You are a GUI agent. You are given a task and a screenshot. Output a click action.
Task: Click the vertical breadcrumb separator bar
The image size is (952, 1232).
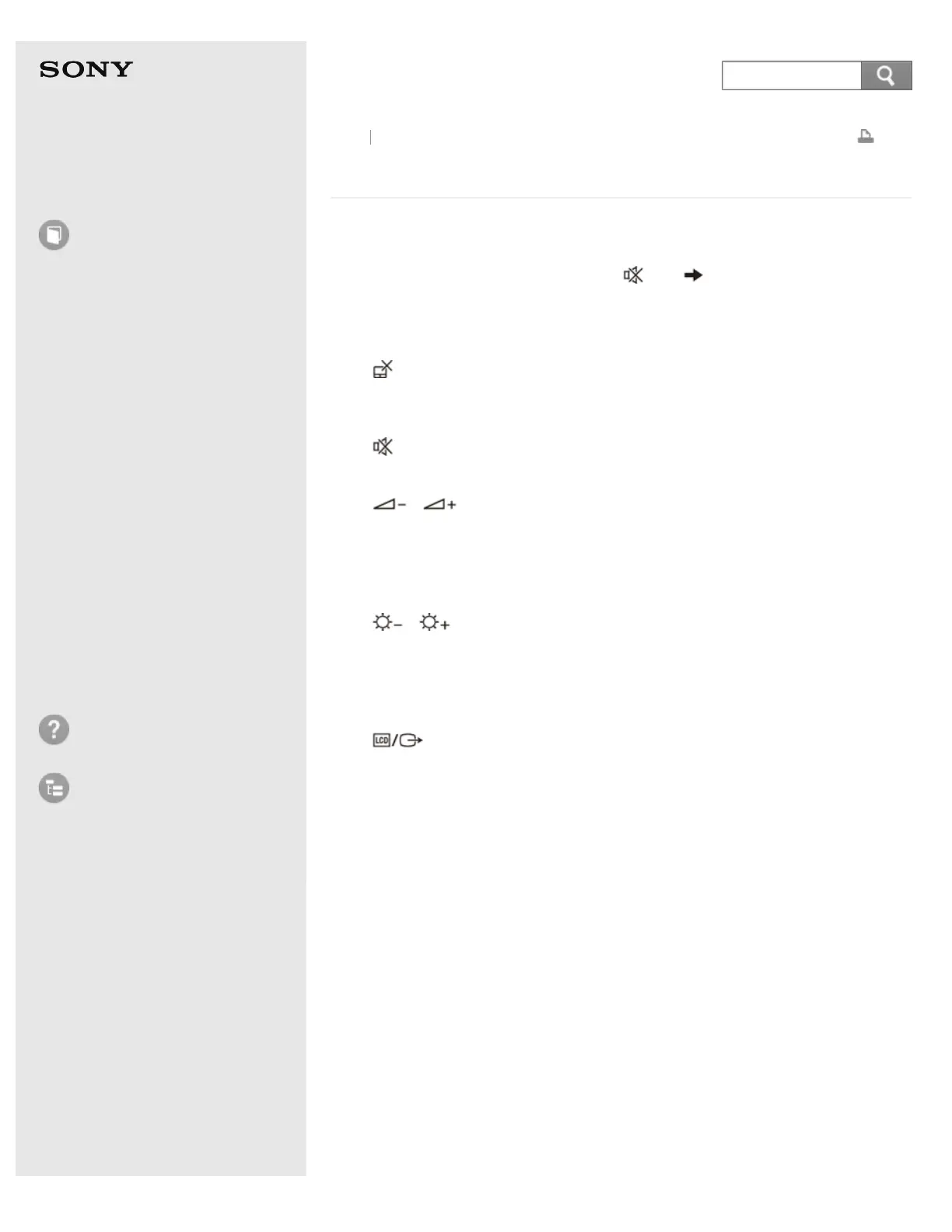tap(371, 138)
